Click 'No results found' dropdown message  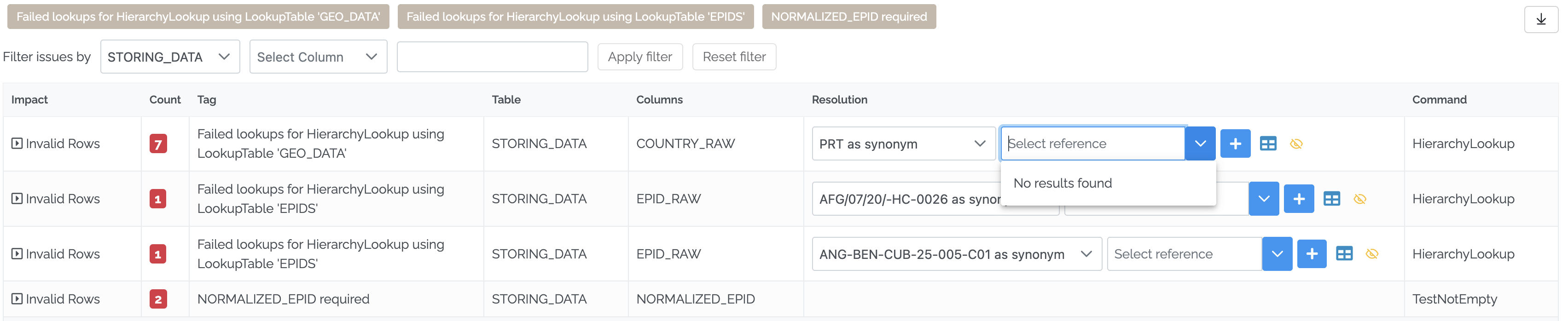pyautogui.click(x=1062, y=183)
